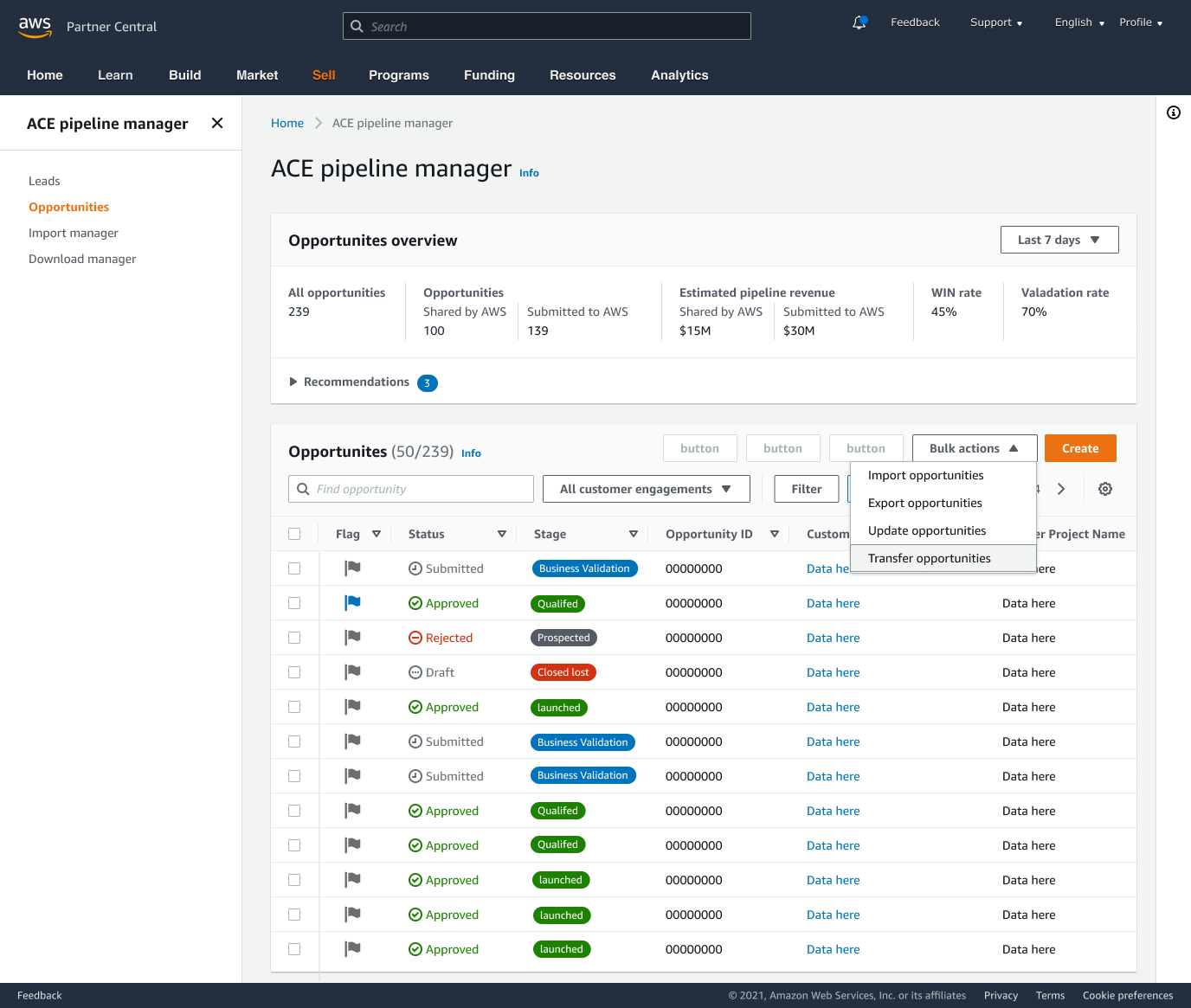
Task: Open Data here link in Rejected row
Action: click(x=834, y=638)
